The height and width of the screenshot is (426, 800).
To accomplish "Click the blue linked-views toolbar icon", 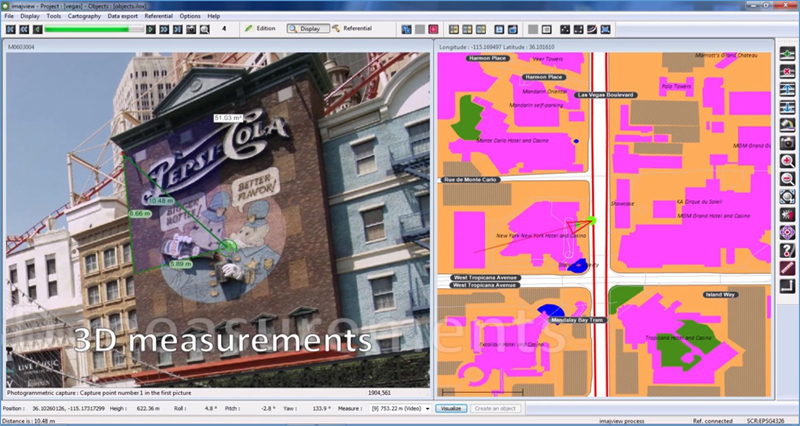I will coord(407,29).
